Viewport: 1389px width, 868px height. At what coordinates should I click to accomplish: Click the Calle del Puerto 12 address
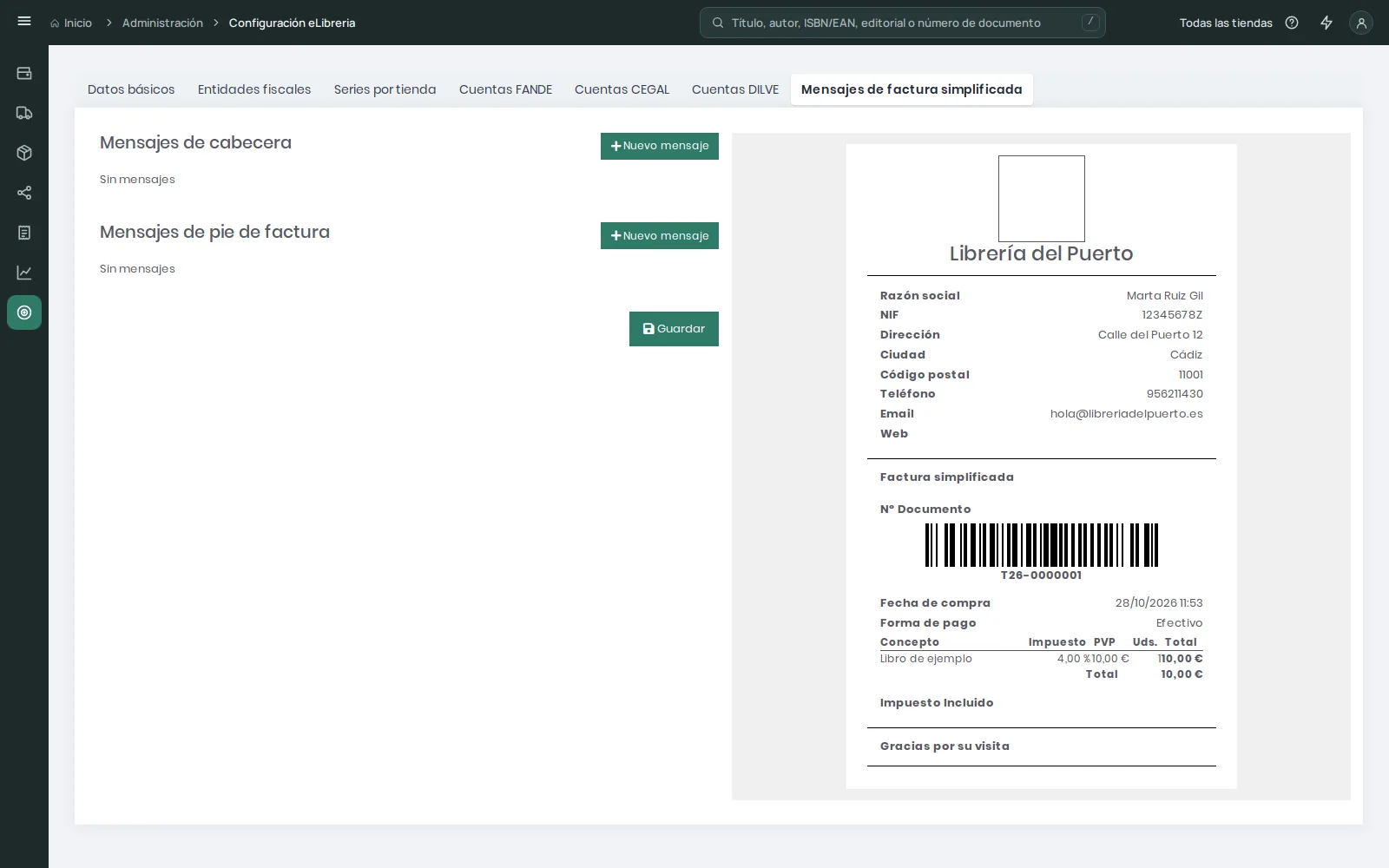coord(1150,335)
